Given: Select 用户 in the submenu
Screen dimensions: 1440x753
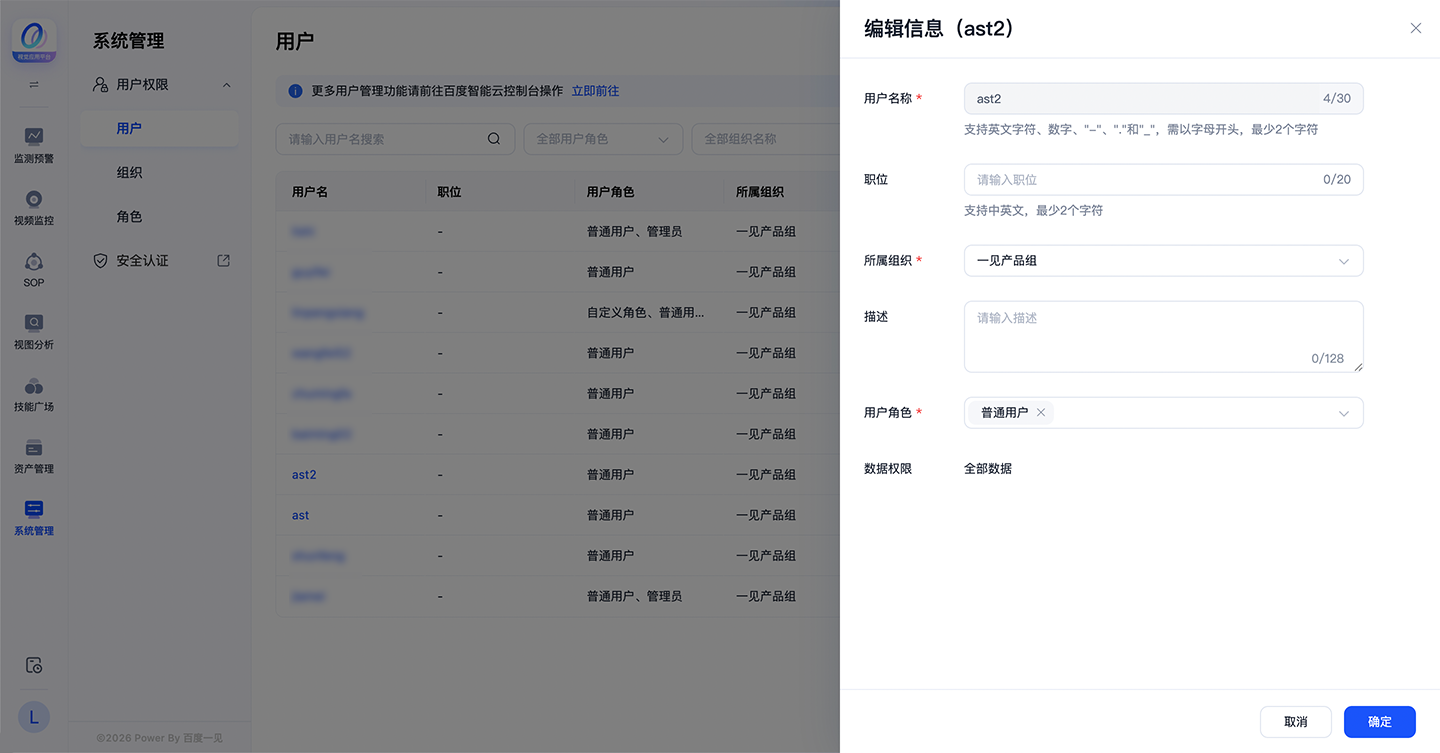Looking at the screenshot, I should [x=159, y=129].
